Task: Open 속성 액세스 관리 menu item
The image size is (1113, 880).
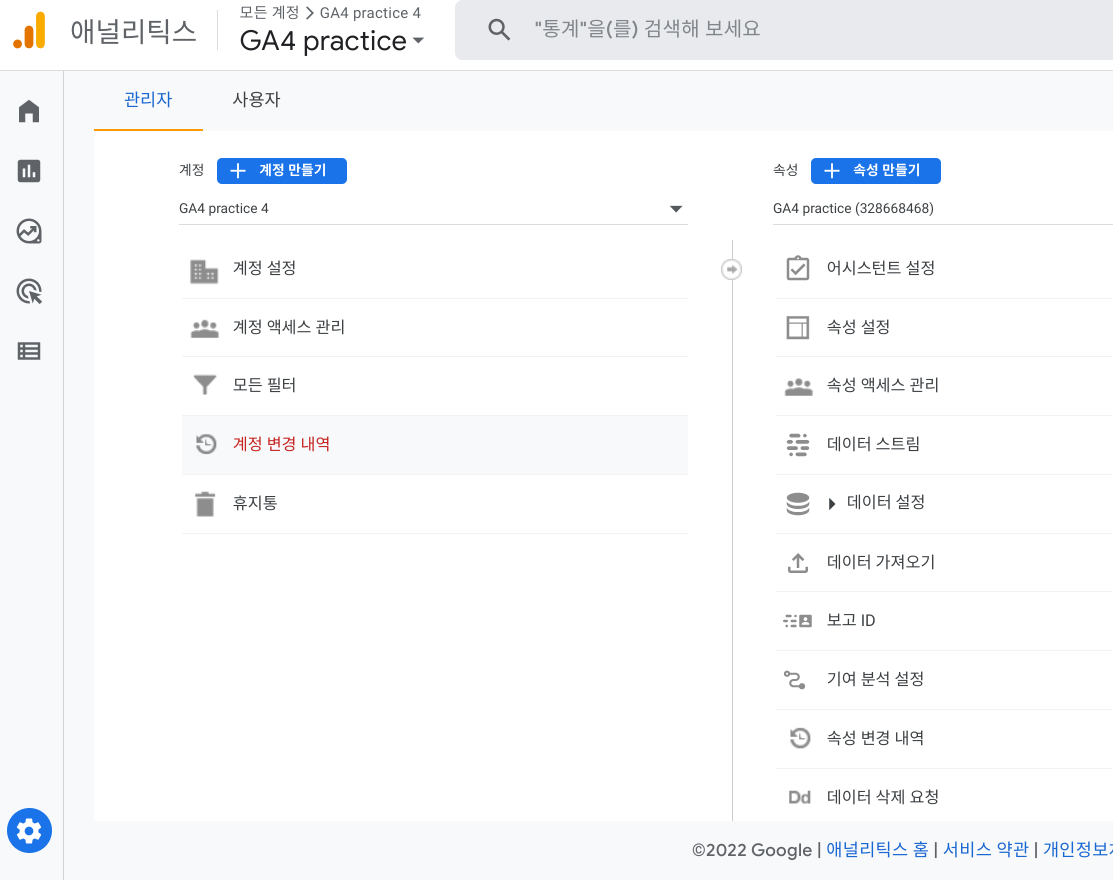Action: click(944, 386)
